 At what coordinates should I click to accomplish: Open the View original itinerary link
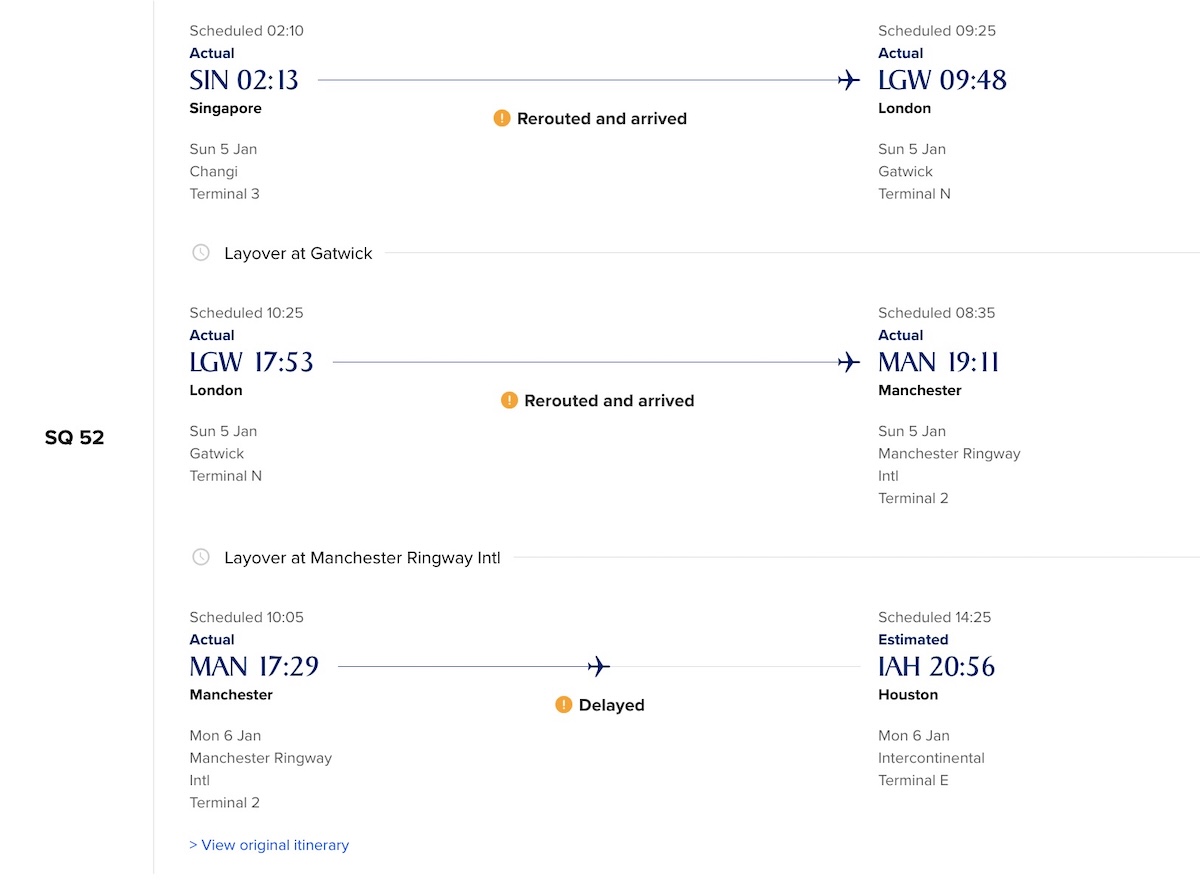click(x=269, y=845)
